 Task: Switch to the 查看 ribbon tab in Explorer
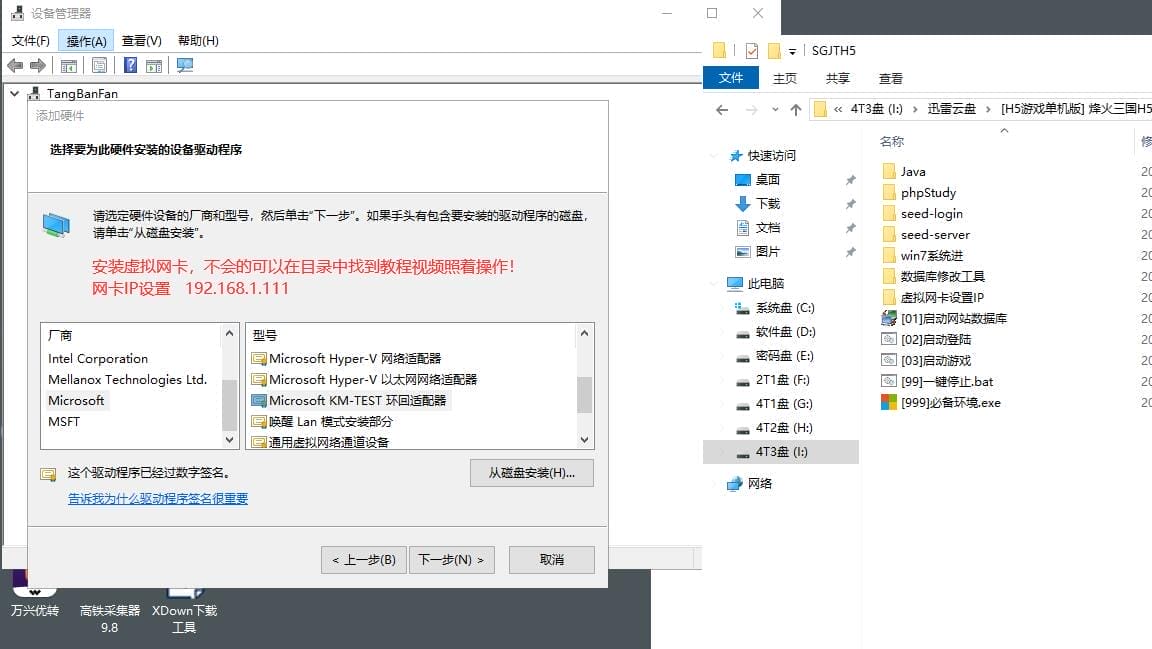[890, 78]
